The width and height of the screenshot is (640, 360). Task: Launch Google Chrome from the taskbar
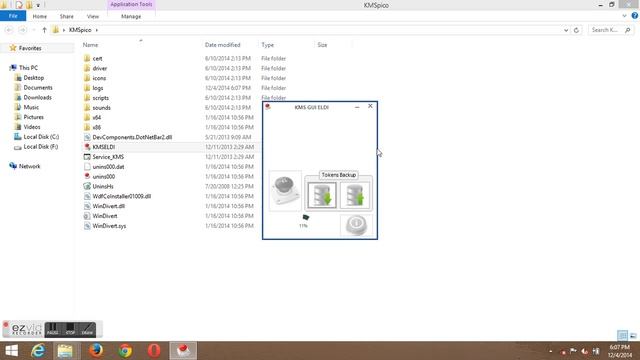pos(125,351)
